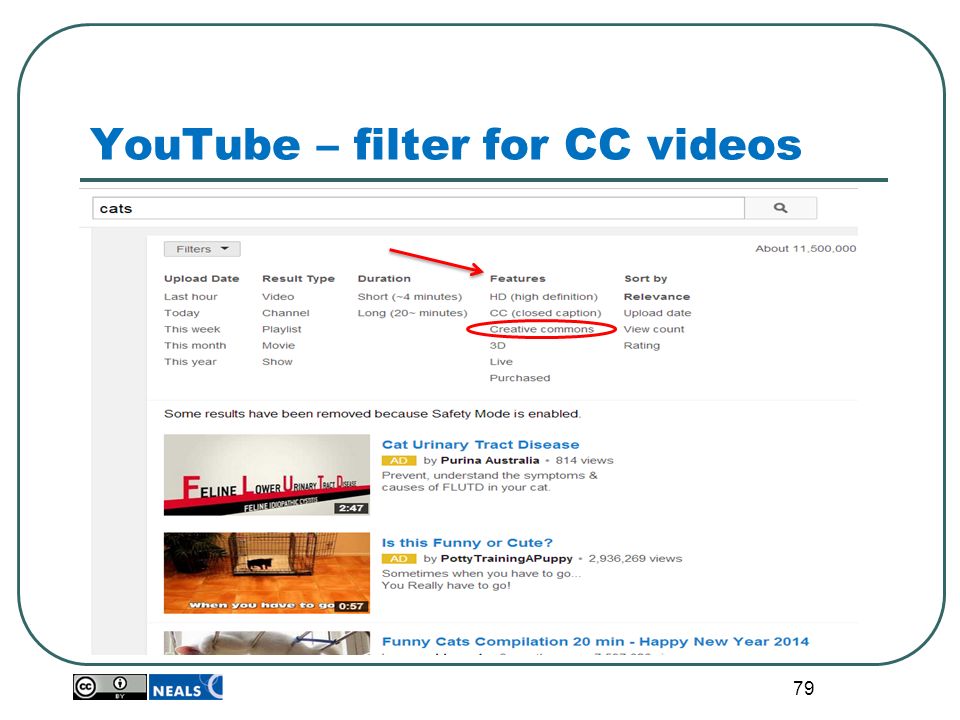Filter by HD (high definition)
960x720 pixels.
pyautogui.click(x=543, y=297)
